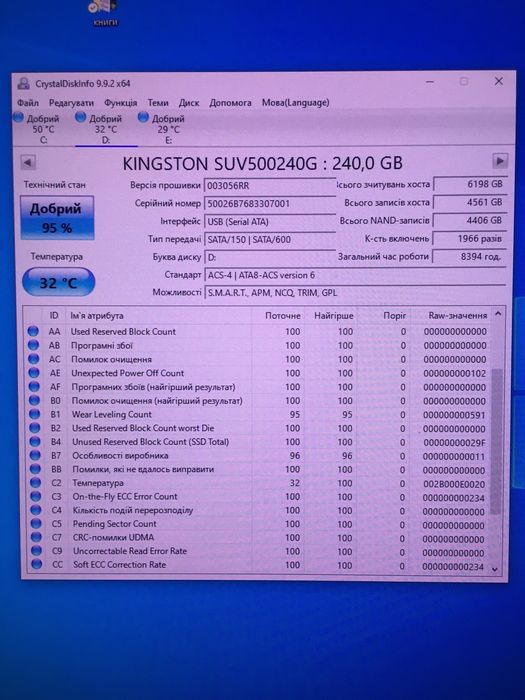Click the Поріг column header

click(384, 316)
